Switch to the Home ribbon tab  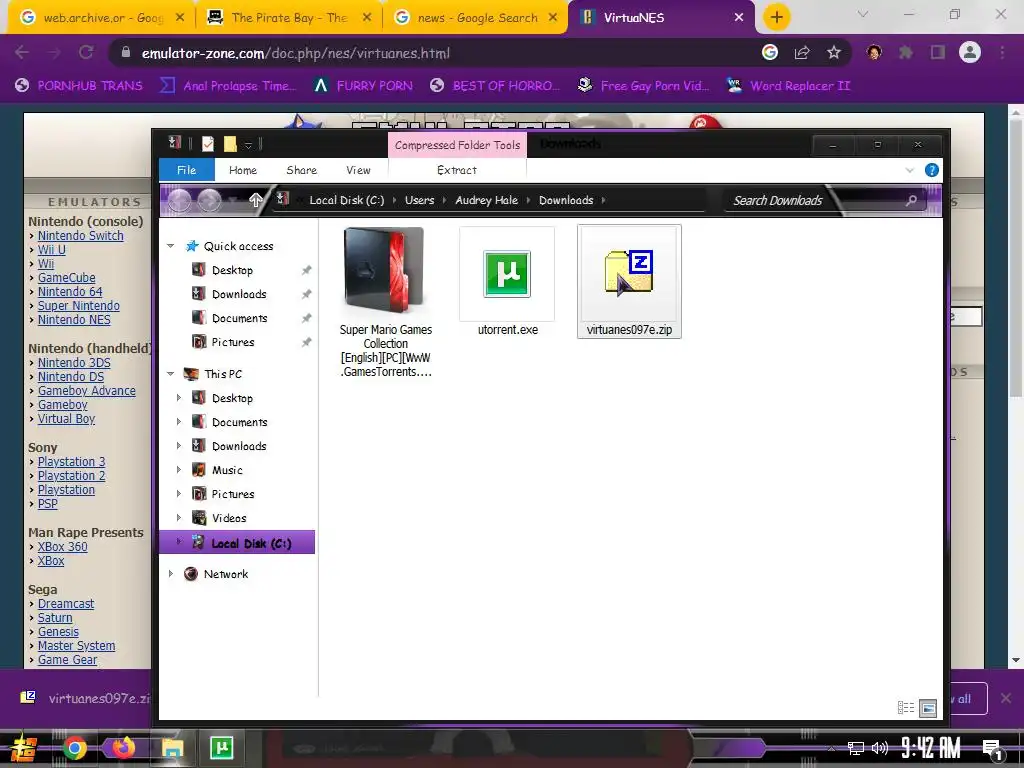[x=243, y=170]
